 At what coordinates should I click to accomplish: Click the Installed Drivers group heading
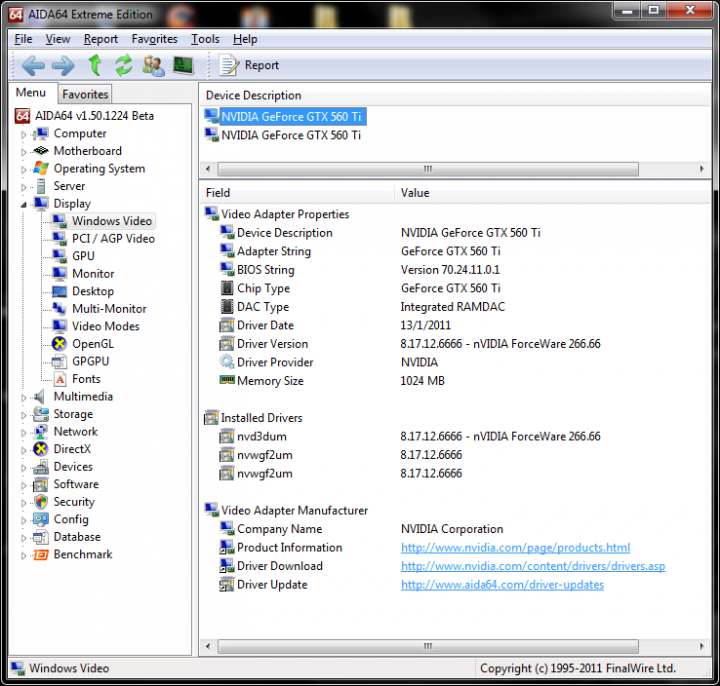pyautogui.click(x=253, y=418)
